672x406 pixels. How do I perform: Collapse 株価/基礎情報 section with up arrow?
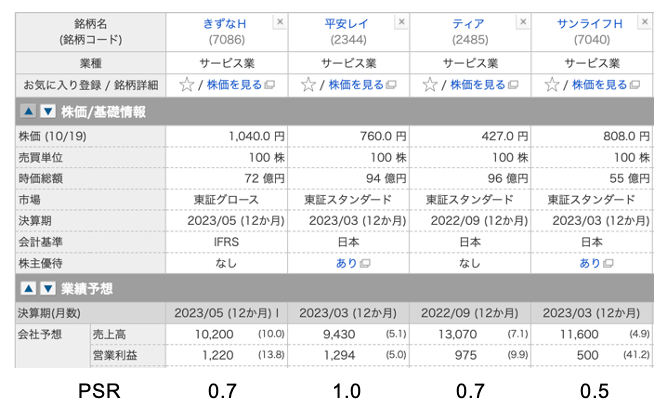point(28,111)
